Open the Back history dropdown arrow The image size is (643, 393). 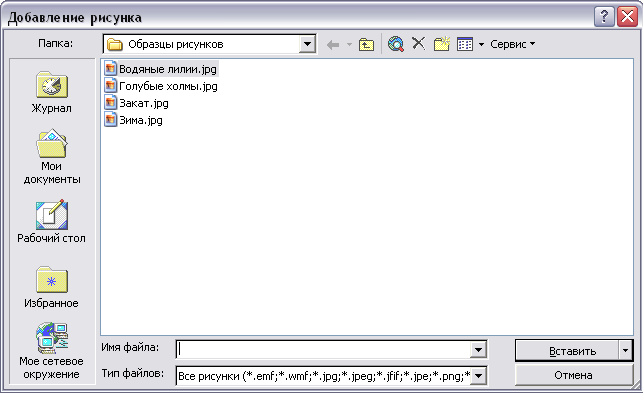(349, 44)
